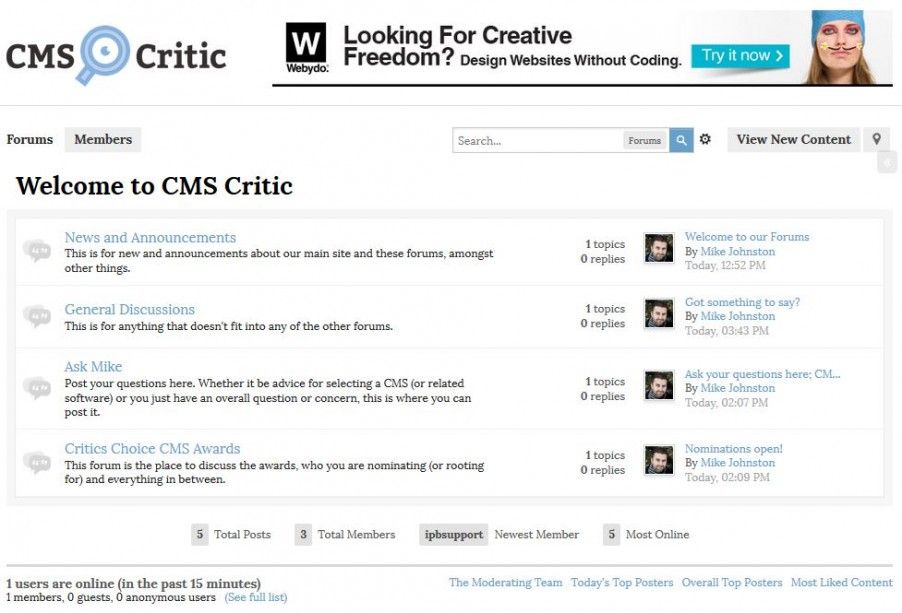
Task: Click Today, 03:43 PM timestamp
Action: click(727, 331)
